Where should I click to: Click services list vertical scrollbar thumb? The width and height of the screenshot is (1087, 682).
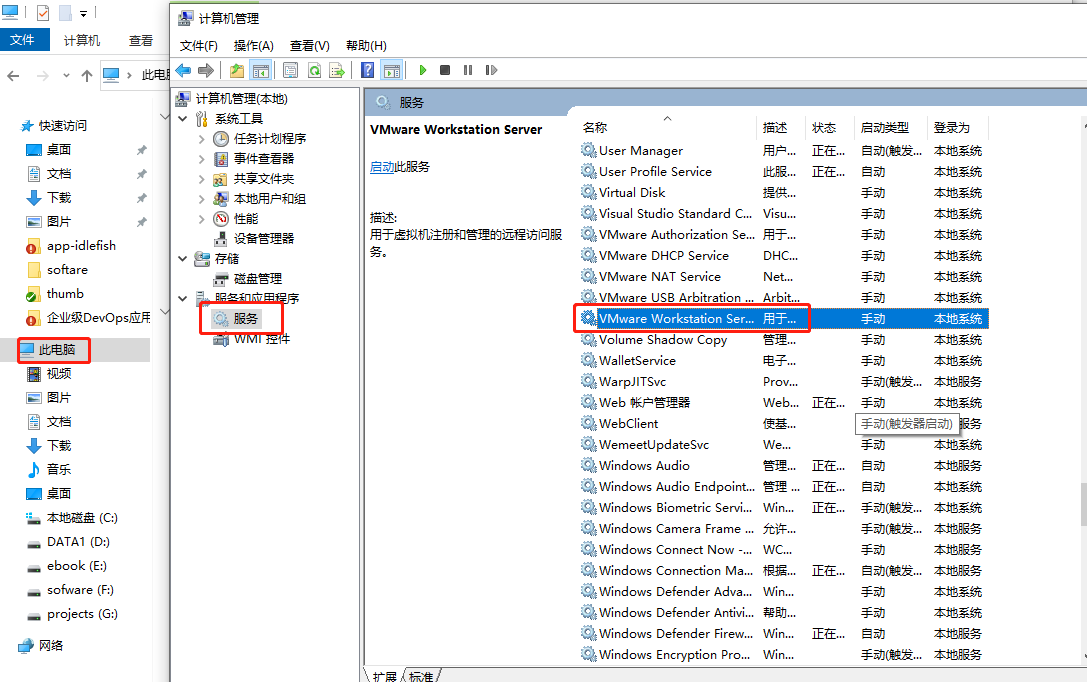(1083, 504)
